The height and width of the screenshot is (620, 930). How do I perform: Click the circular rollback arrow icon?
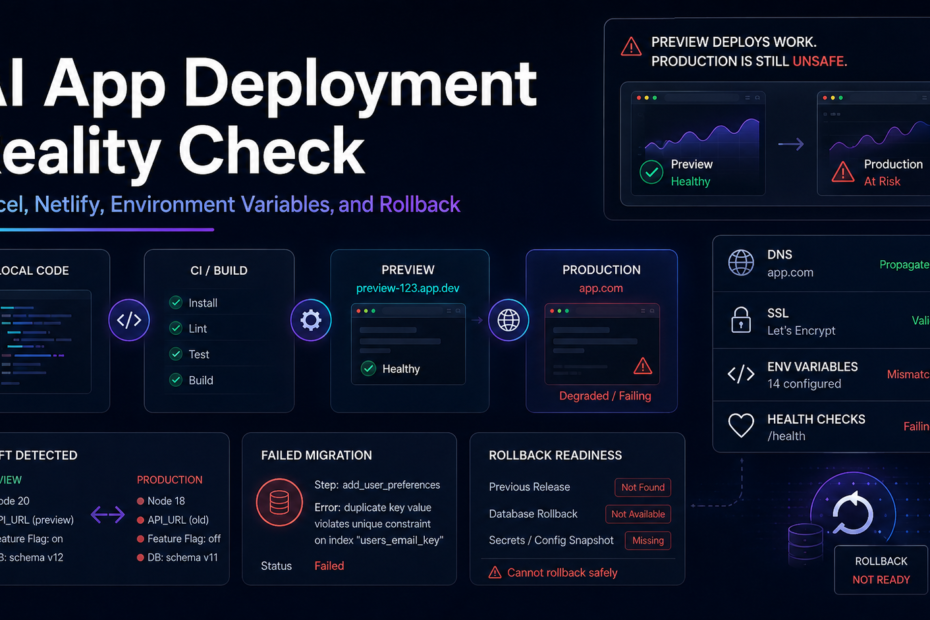click(852, 512)
